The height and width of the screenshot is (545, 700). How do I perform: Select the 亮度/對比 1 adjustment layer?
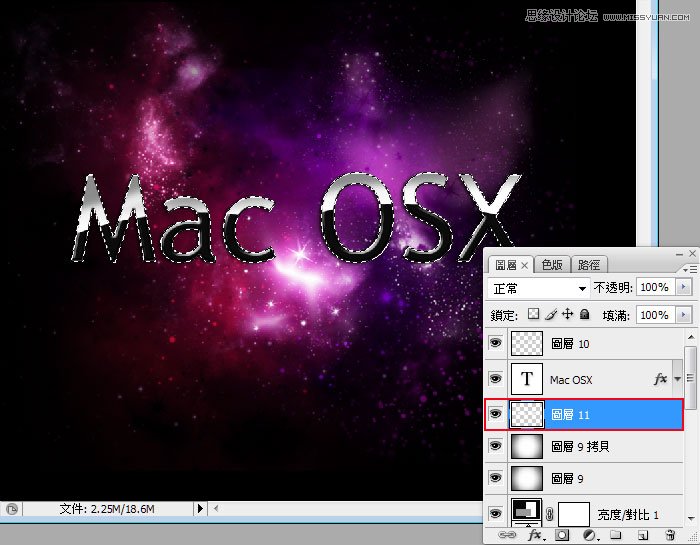[585, 512]
